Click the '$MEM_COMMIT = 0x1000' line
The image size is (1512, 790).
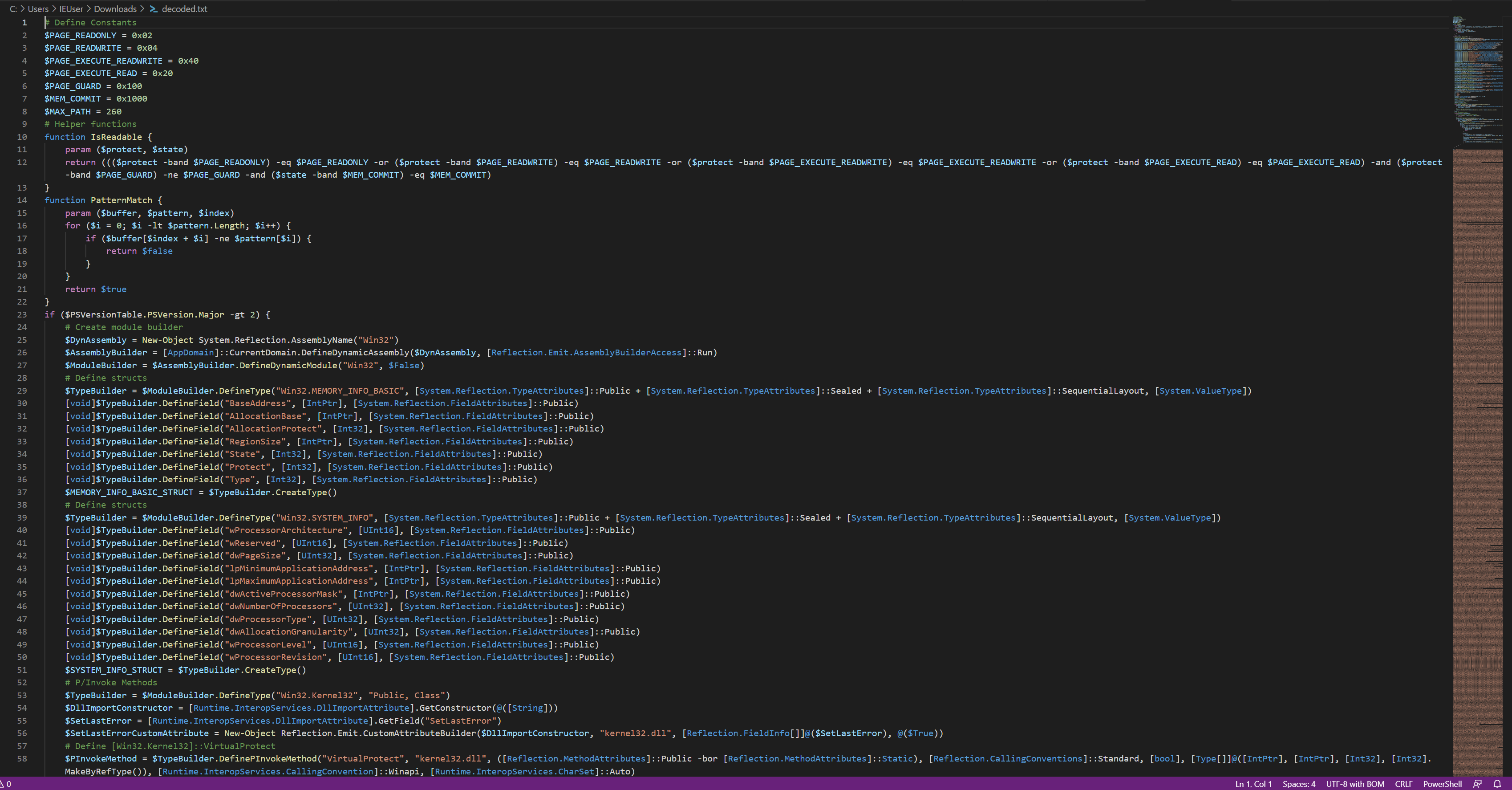[96, 99]
